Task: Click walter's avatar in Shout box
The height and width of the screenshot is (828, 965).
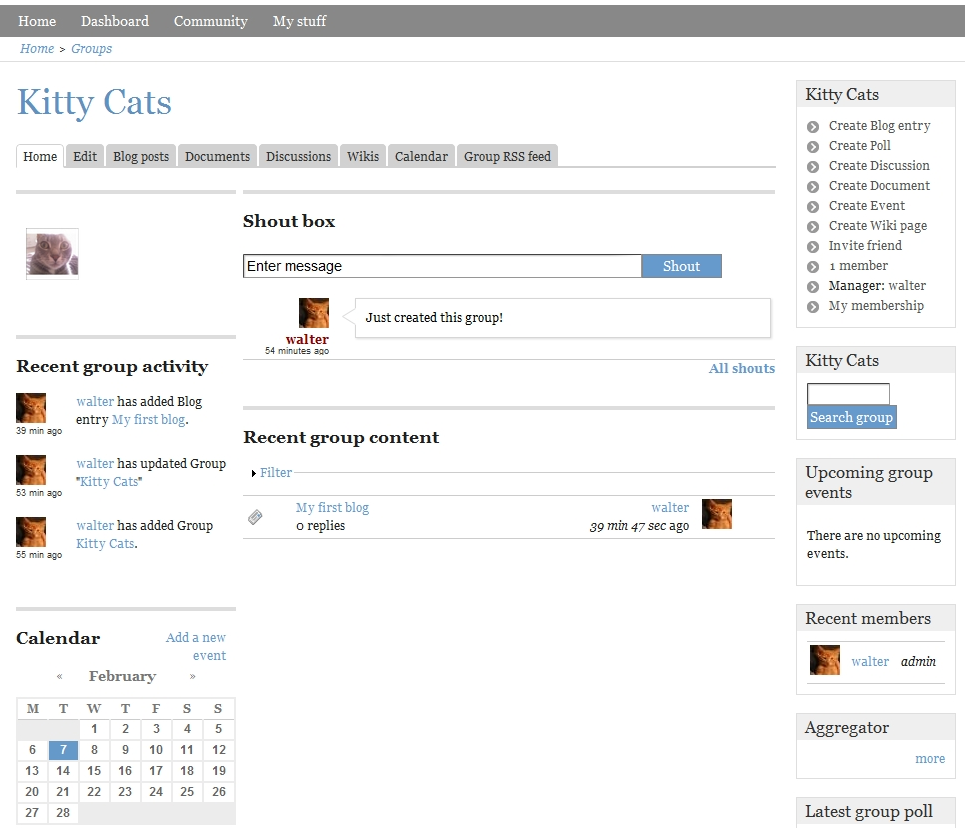Action: click(x=314, y=313)
